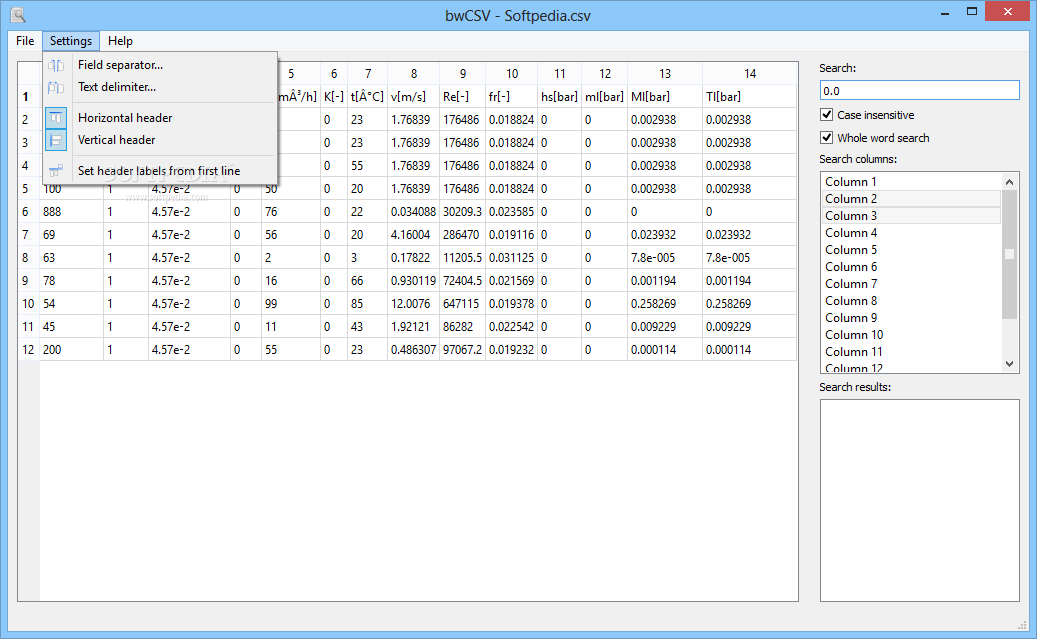Image resolution: width=1037 pixels, height=639 pixels.
Task: Select Column 11 in search columns list
Action: point(911,352)
